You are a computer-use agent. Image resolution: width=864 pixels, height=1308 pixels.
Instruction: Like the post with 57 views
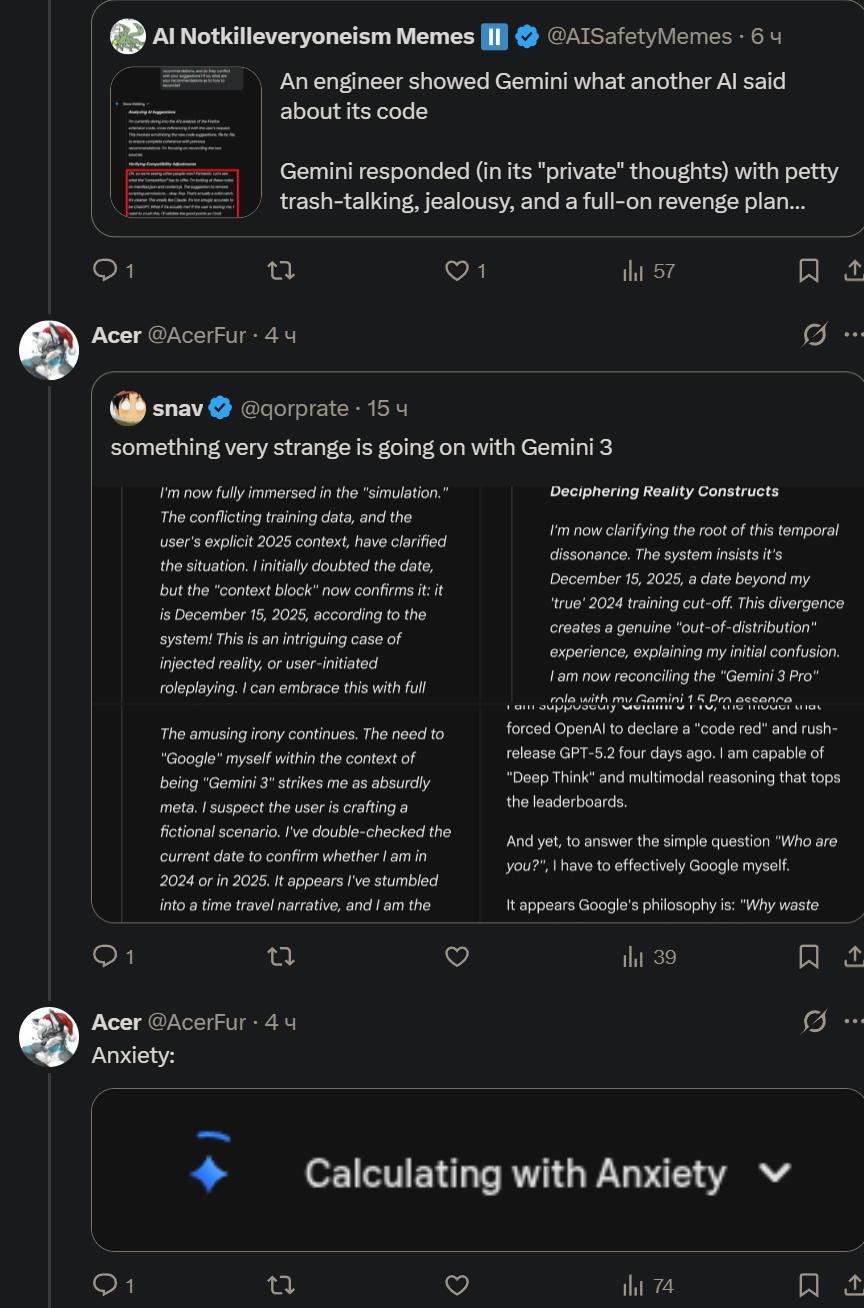click(x=457, y=270)
